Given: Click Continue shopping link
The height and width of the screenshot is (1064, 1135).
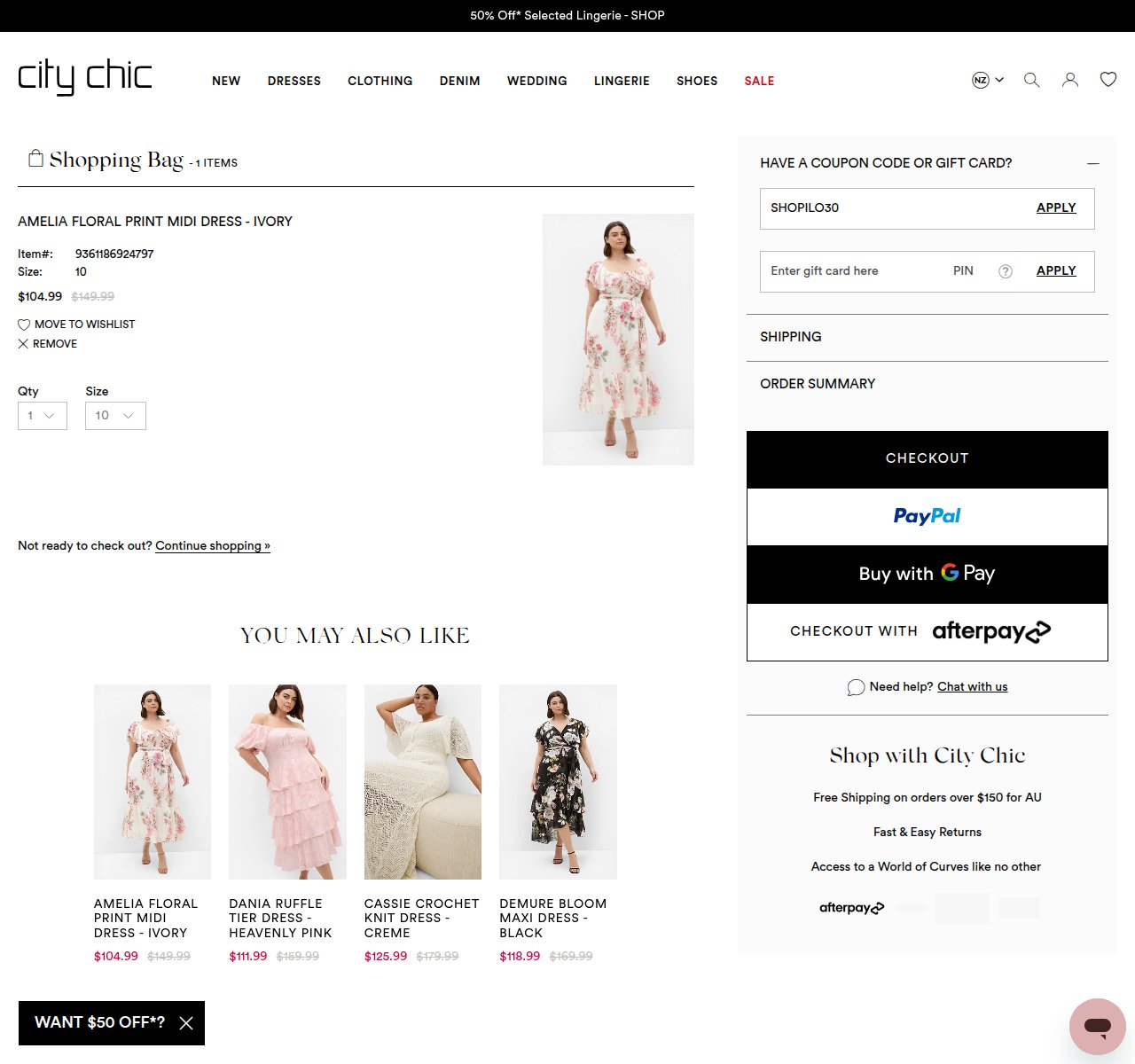Looking at the screenshot, I should coord(213,545).
